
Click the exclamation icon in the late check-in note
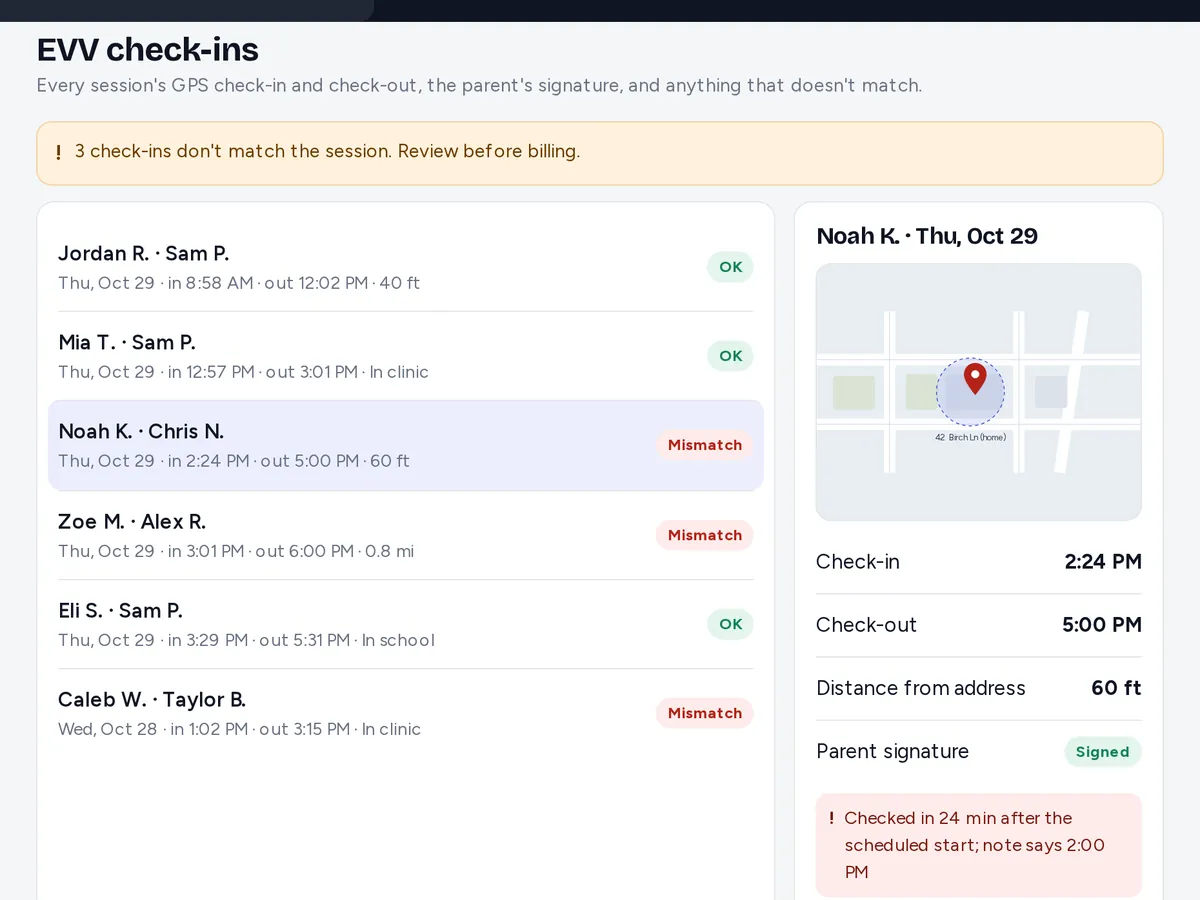coord(831,818)
